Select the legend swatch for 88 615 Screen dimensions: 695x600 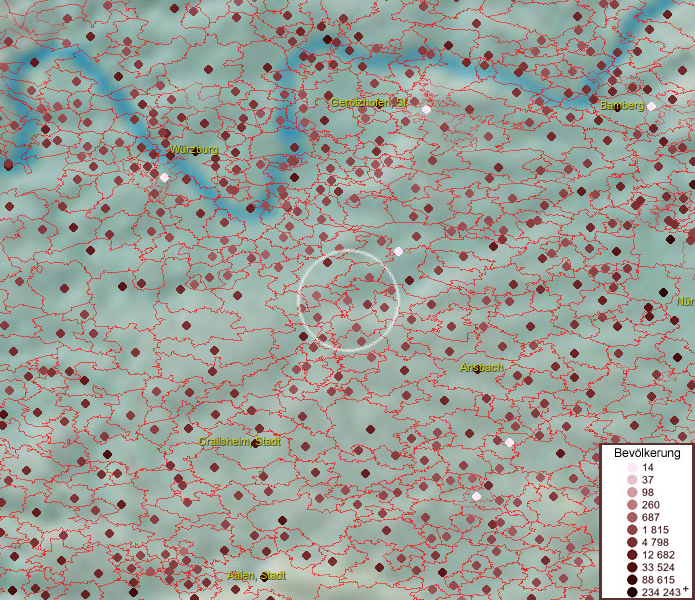[631, 580]
